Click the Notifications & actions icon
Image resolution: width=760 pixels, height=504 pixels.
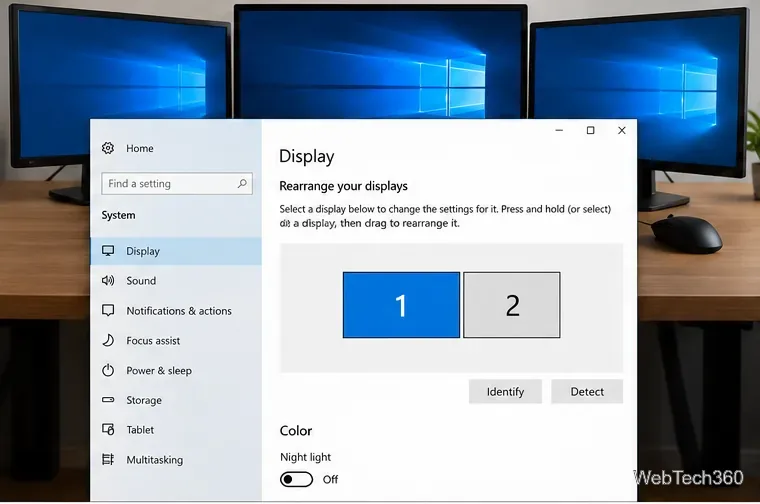[x=108, y=310]
